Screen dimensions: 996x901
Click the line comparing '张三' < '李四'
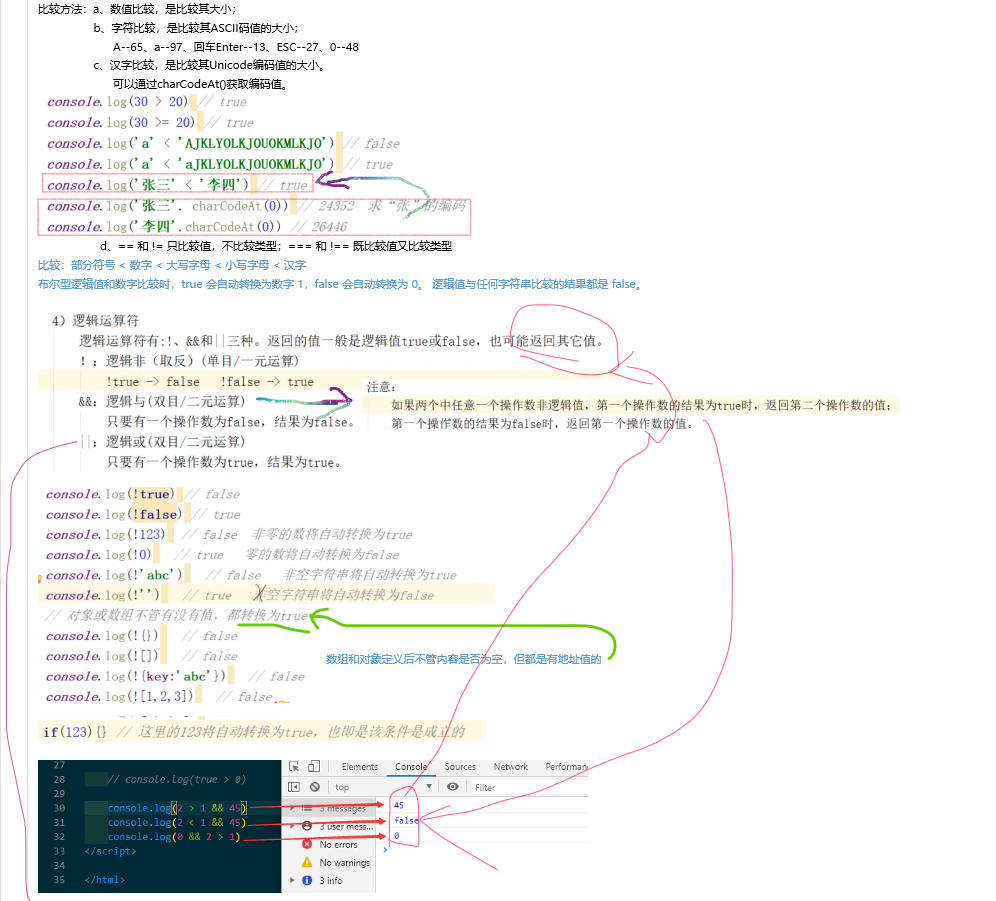(x=177, y=185)
